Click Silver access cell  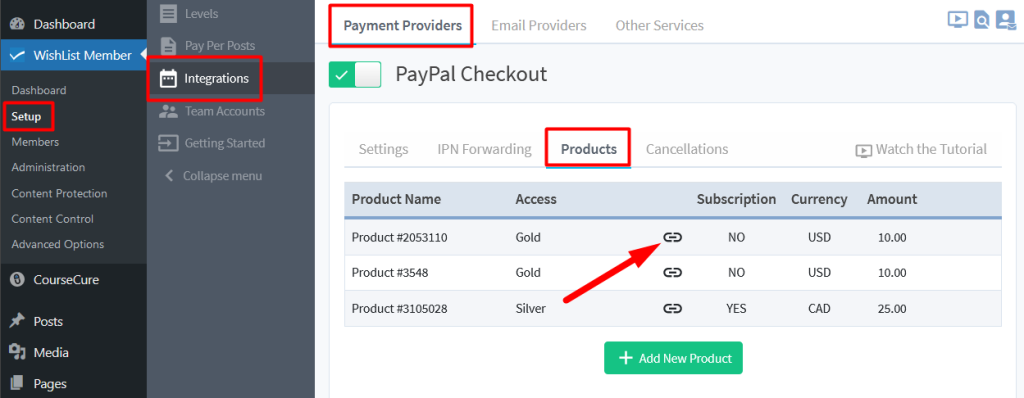coord(530,308)
